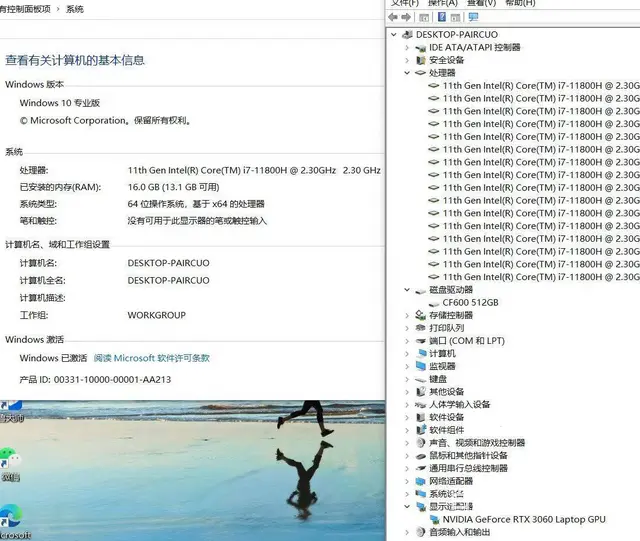640x541 pixels.
Task: Collapse the 处理器 node
Action: (407, 73)
